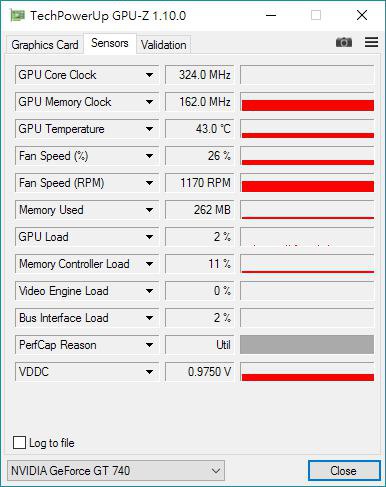Take a screenshot with the camera icon

click(344, 42)
